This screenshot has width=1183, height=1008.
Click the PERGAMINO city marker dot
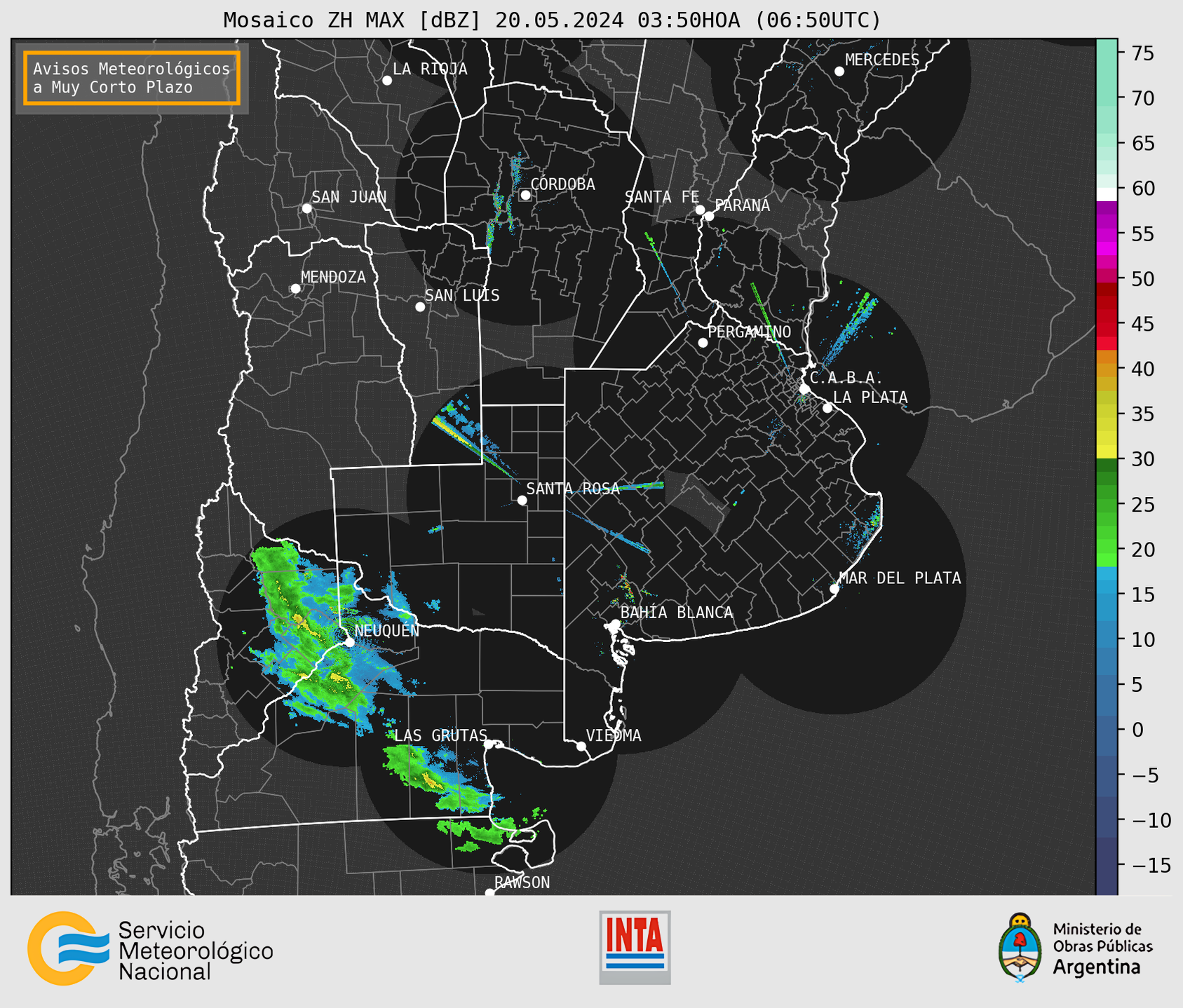pyautogui.click(x=703, y=343)
